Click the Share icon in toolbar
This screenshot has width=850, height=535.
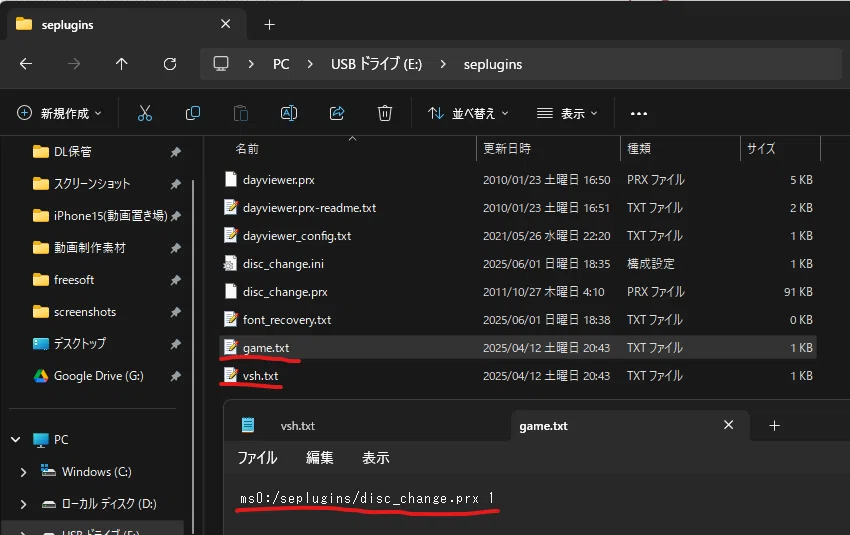337,113
